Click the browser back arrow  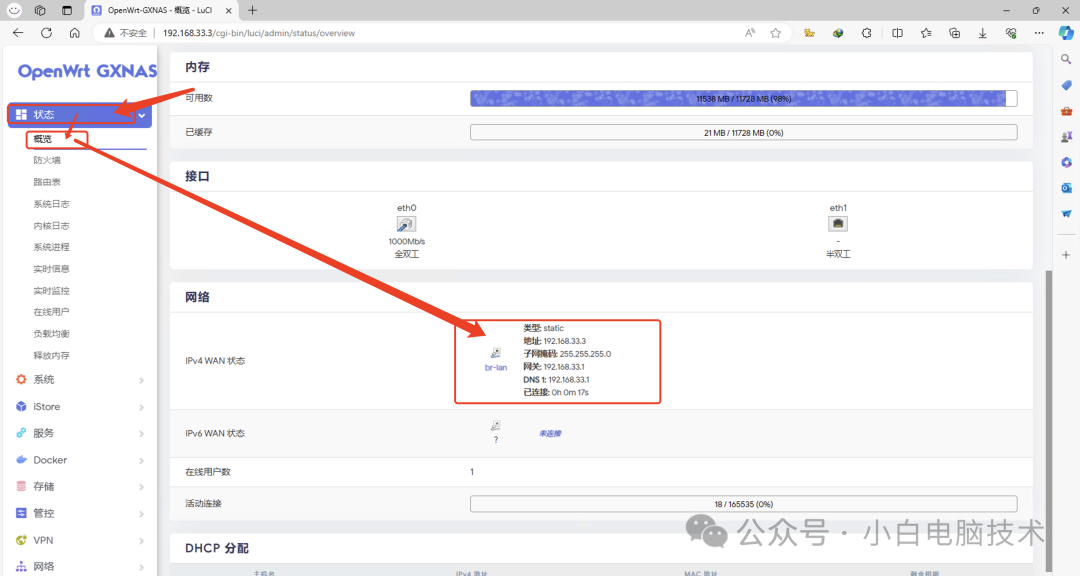pos(18,32)
